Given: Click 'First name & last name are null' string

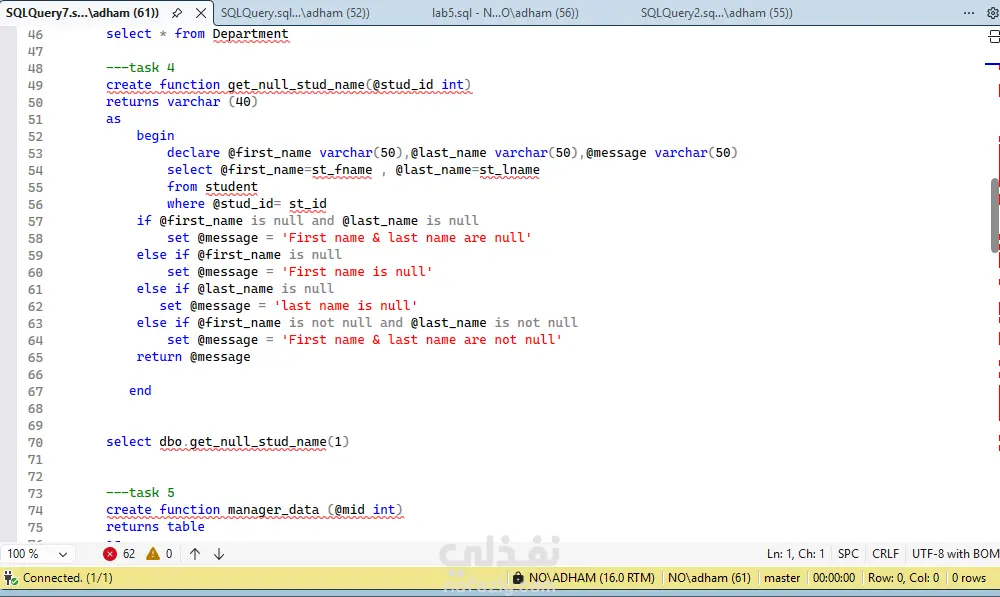Looking at the screenshot, I should tap(406, 237).
